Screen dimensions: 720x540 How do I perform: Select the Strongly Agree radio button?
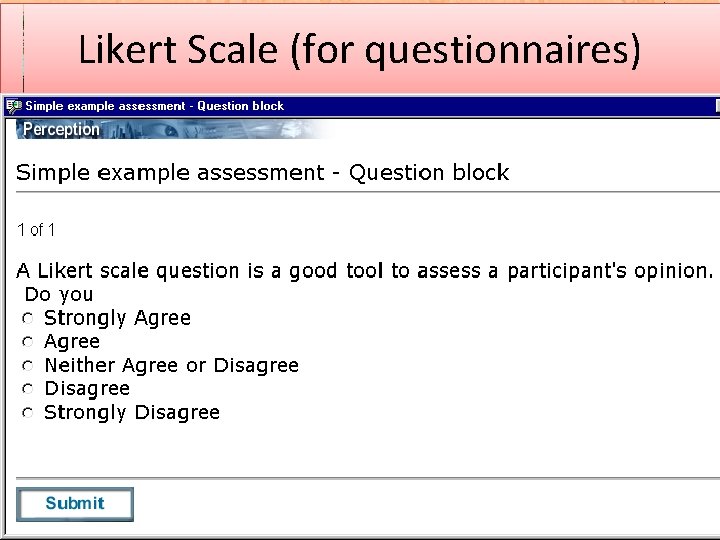tap(29, 319)
